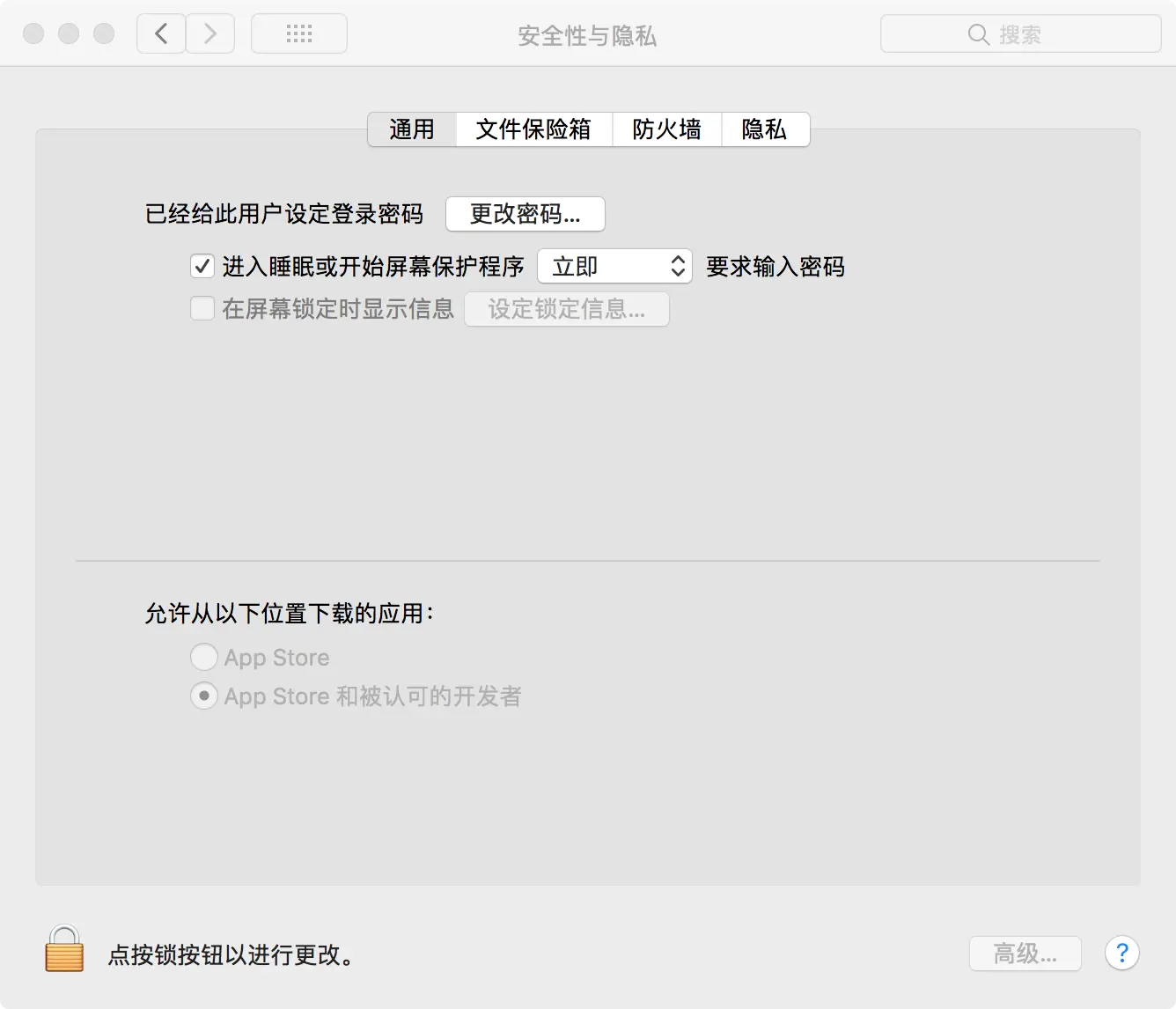Open the 文件保险箱 tab
The image size is (1176, 1009).
[x=533, y=129]
